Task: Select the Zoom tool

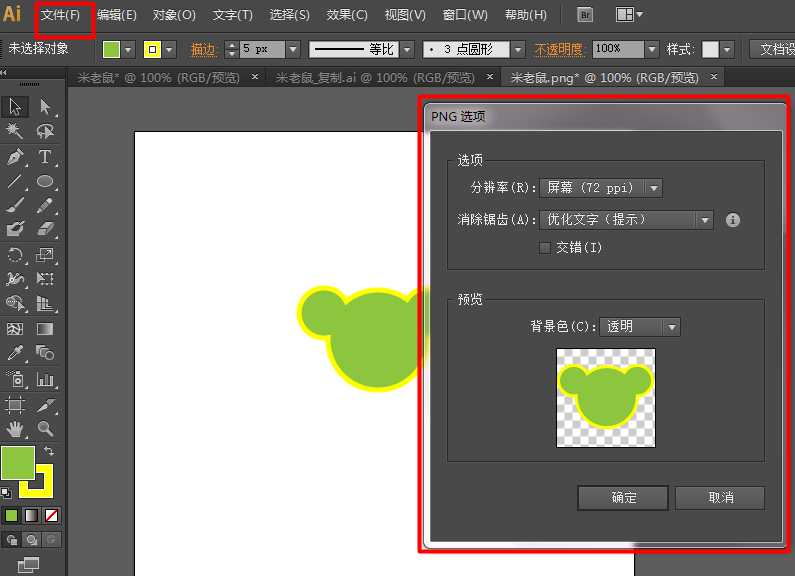Action: coord(45,429)
